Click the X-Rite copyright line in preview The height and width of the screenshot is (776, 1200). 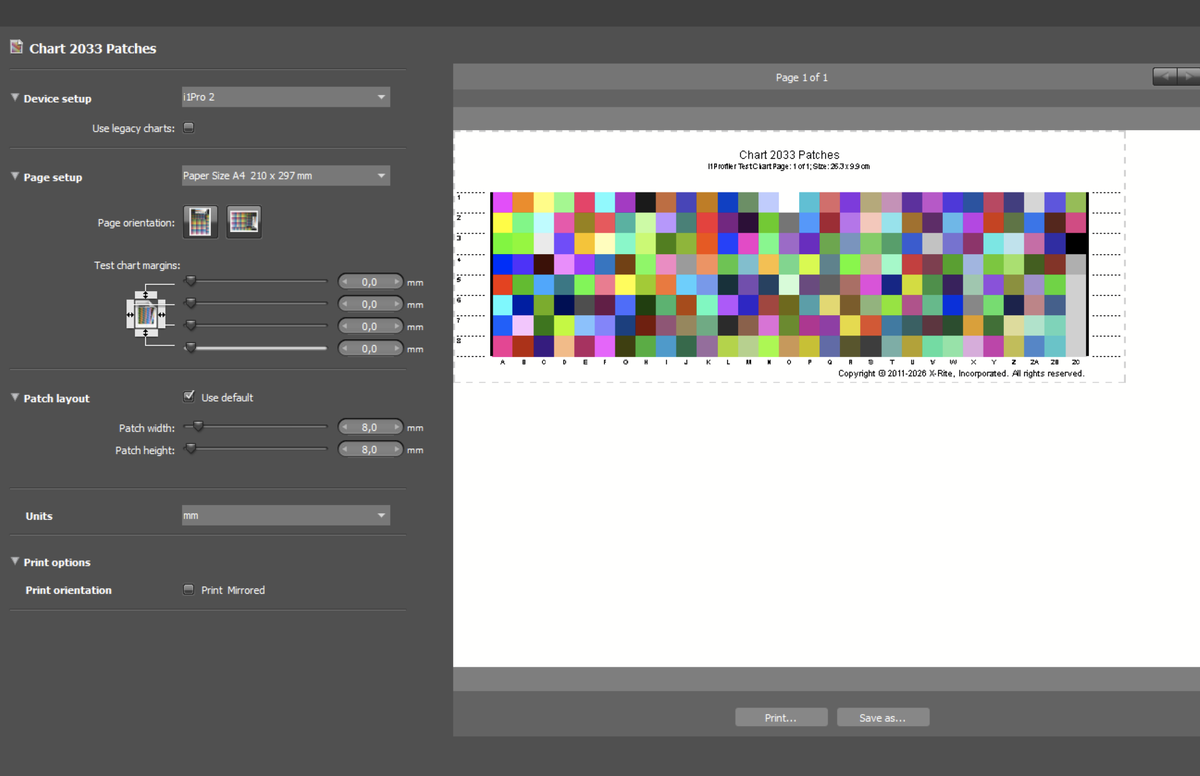(x=961, y=373)
